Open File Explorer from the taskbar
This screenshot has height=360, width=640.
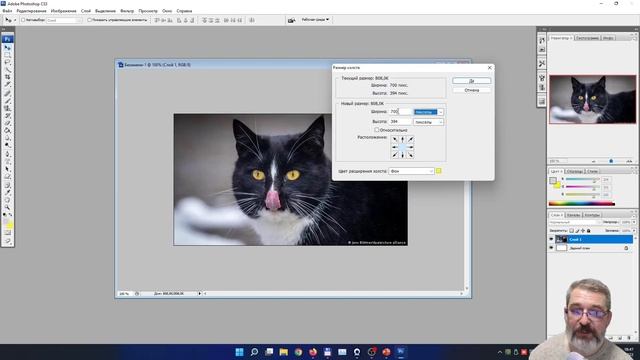[284, 352]
